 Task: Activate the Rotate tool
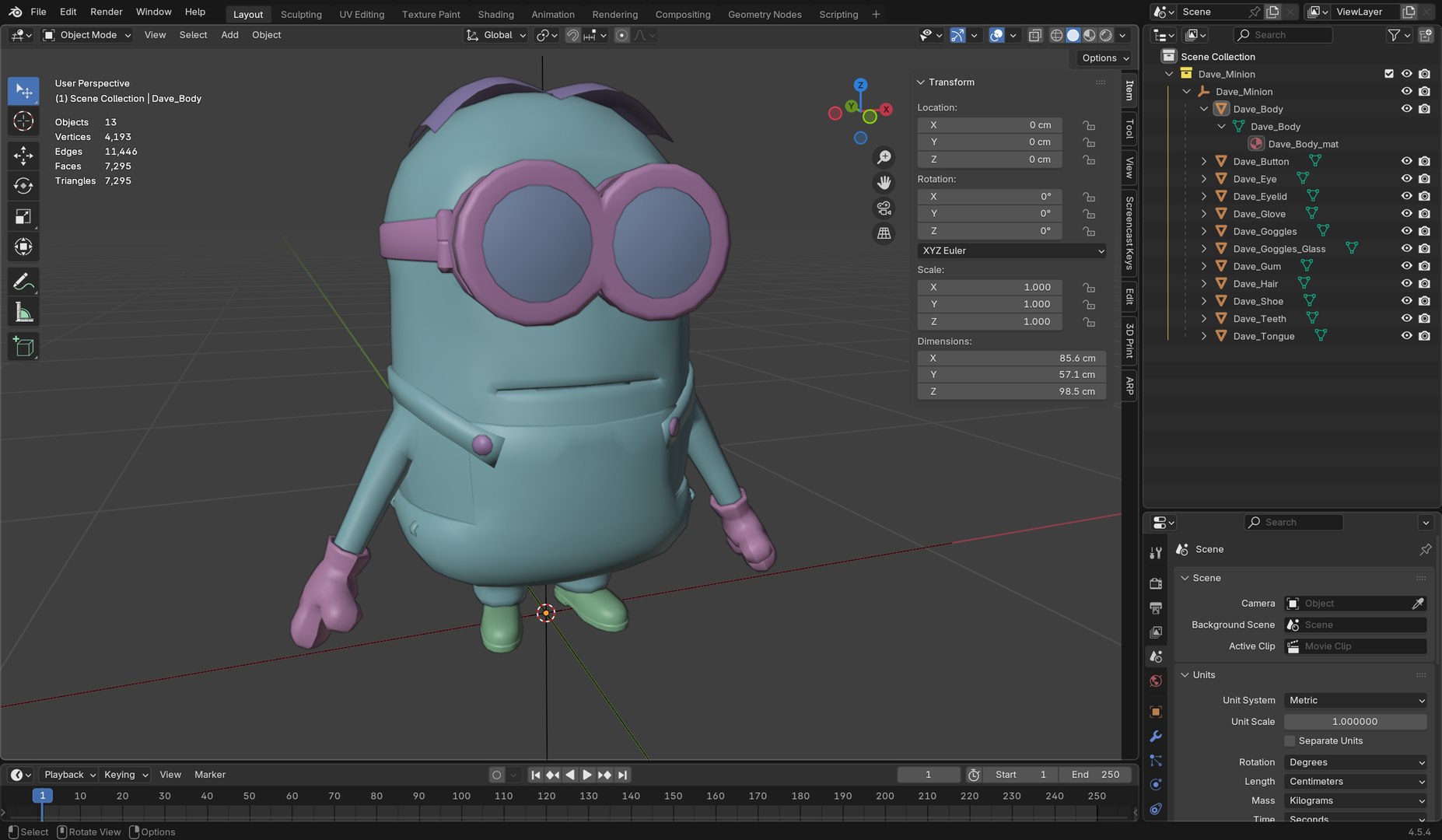tap(23, 186)
